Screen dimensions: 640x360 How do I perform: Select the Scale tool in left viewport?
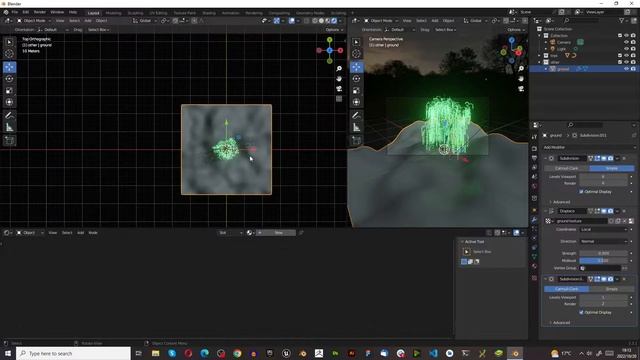point(9,91)
